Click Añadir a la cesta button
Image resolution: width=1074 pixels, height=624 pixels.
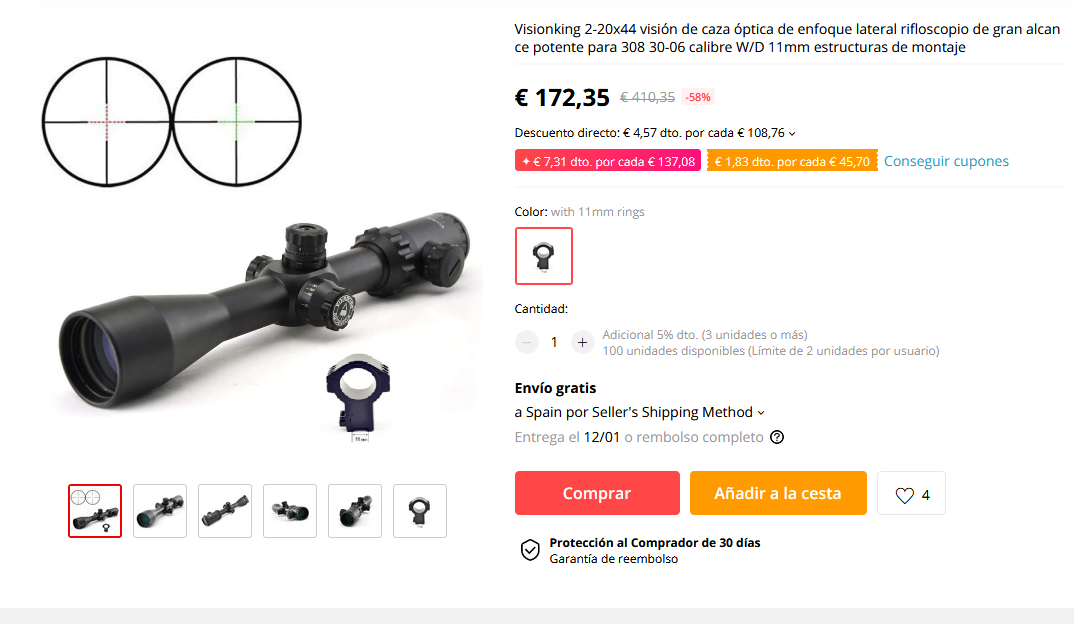pos(778,493)
